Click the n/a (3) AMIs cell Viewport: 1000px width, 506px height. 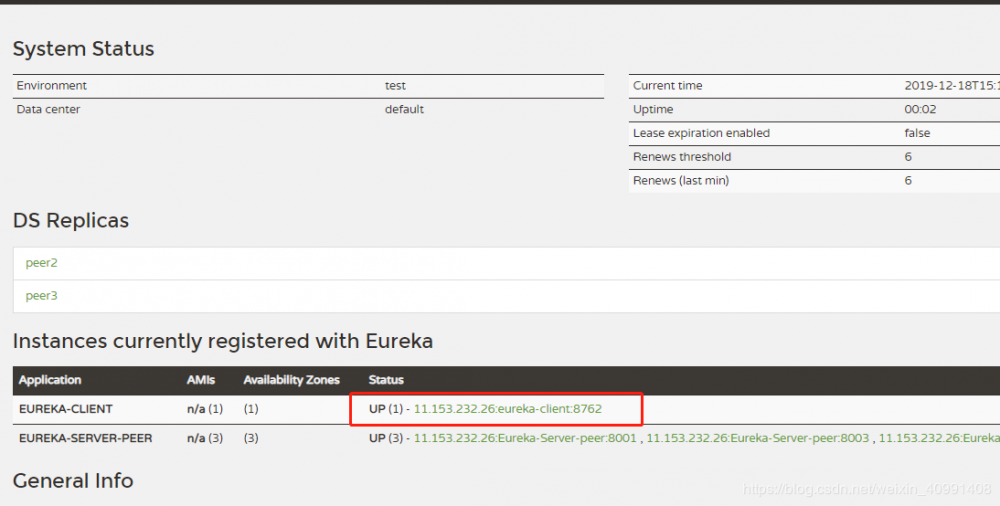205,438
